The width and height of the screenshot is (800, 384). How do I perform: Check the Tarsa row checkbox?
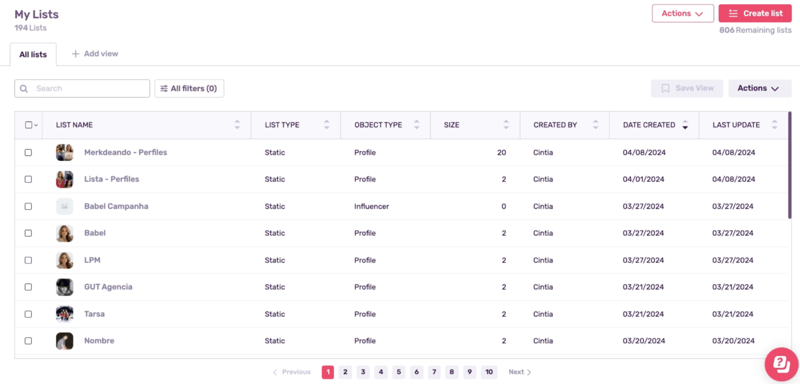tap(28, 314)
